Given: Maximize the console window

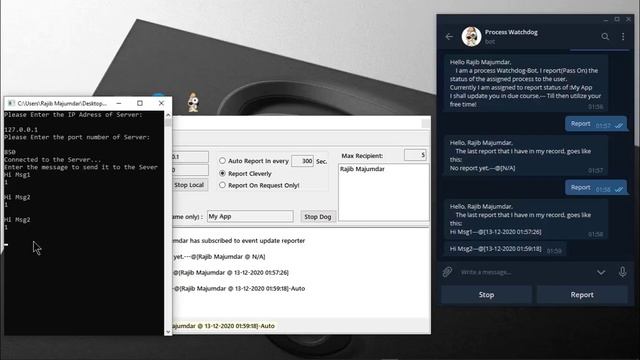Looking at the screenshot, I should pos(140,103).
